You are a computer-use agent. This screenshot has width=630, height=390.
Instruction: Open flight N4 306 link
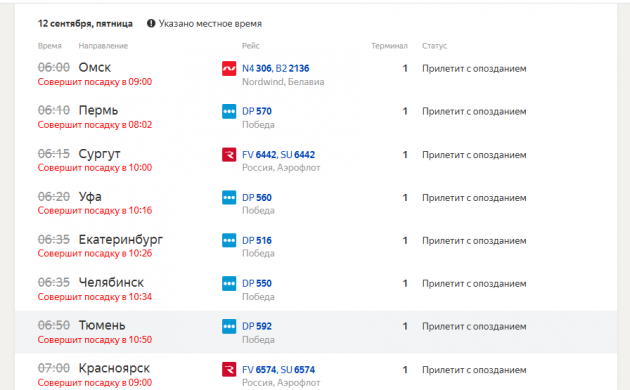257,68
